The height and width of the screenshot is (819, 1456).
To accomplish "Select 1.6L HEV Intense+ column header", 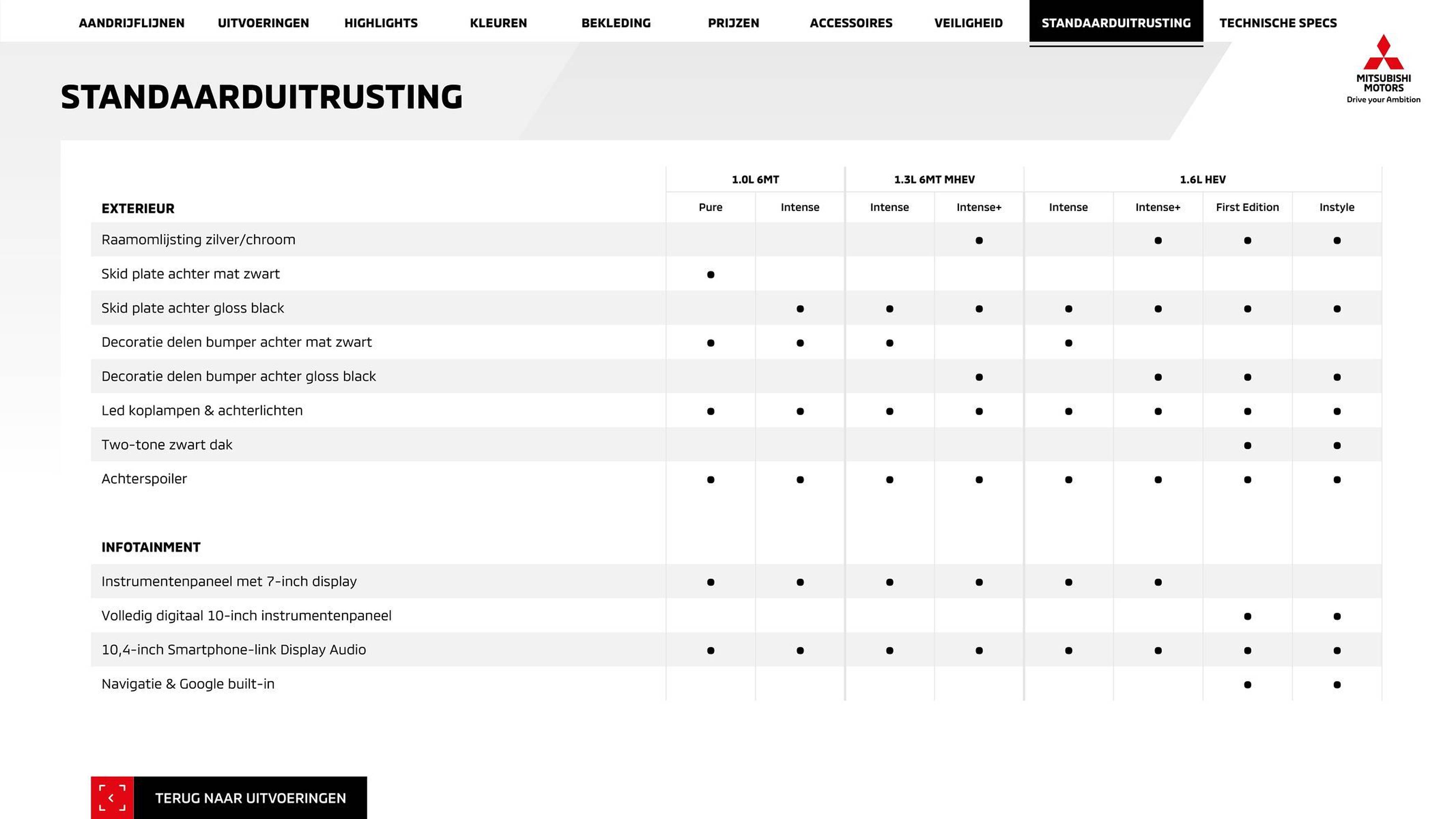I will (1156, 207).
